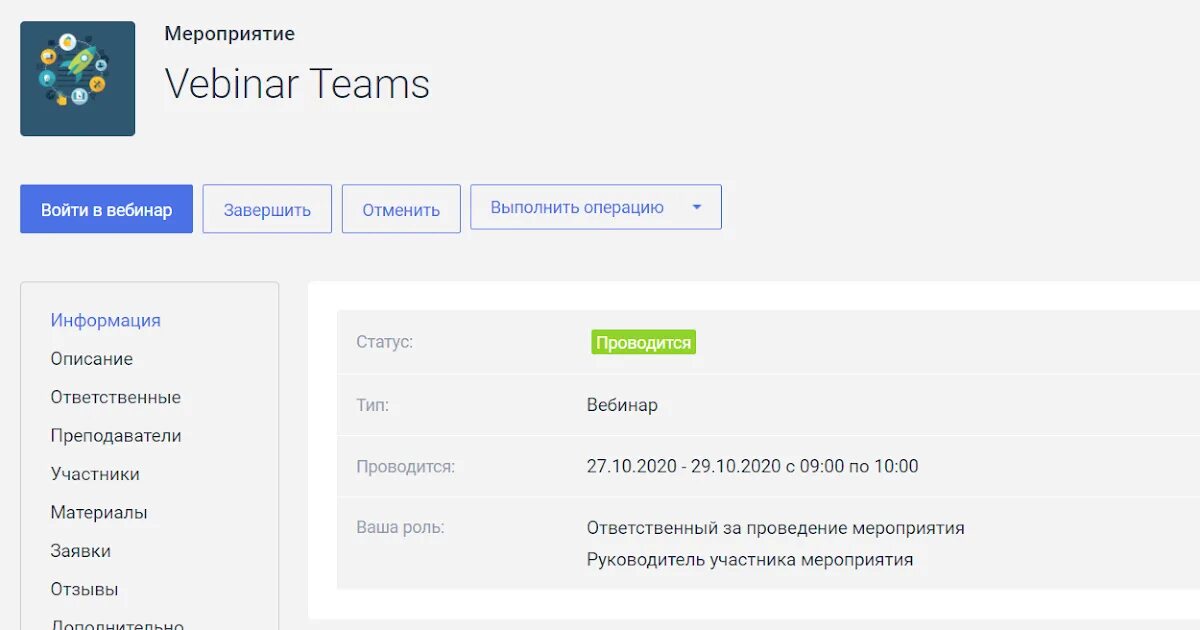
Task: Click the 'Завершить' button
Action: 267,209
